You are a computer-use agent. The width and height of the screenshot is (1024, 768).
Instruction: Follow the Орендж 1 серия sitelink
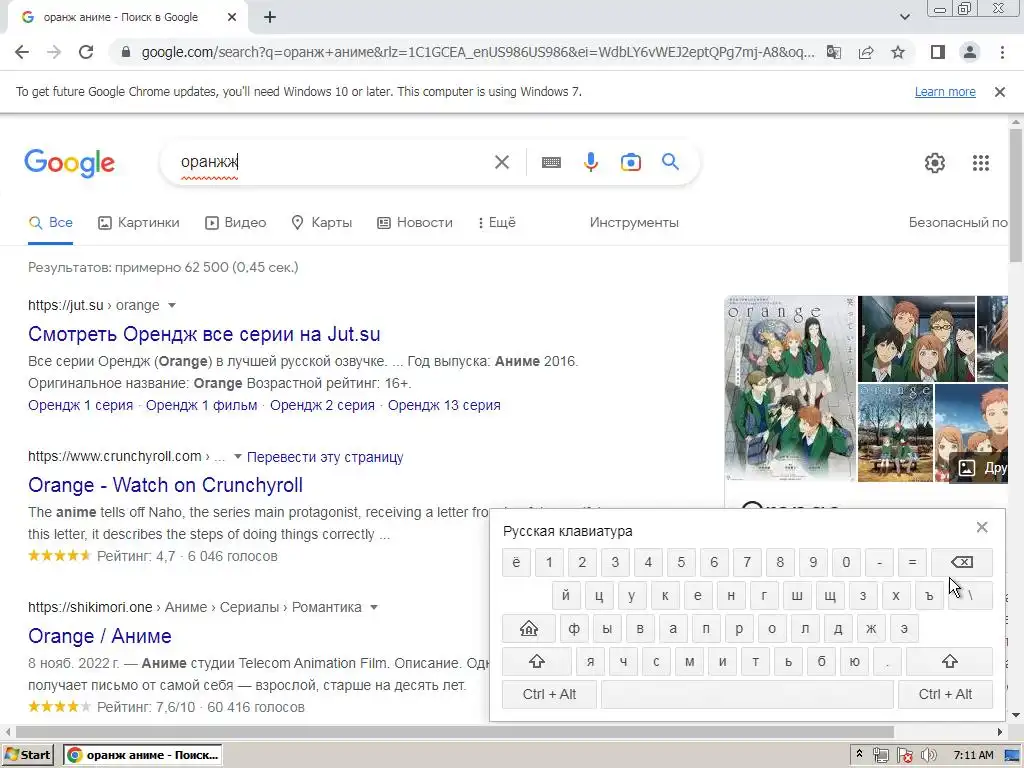tap(80, 405)
